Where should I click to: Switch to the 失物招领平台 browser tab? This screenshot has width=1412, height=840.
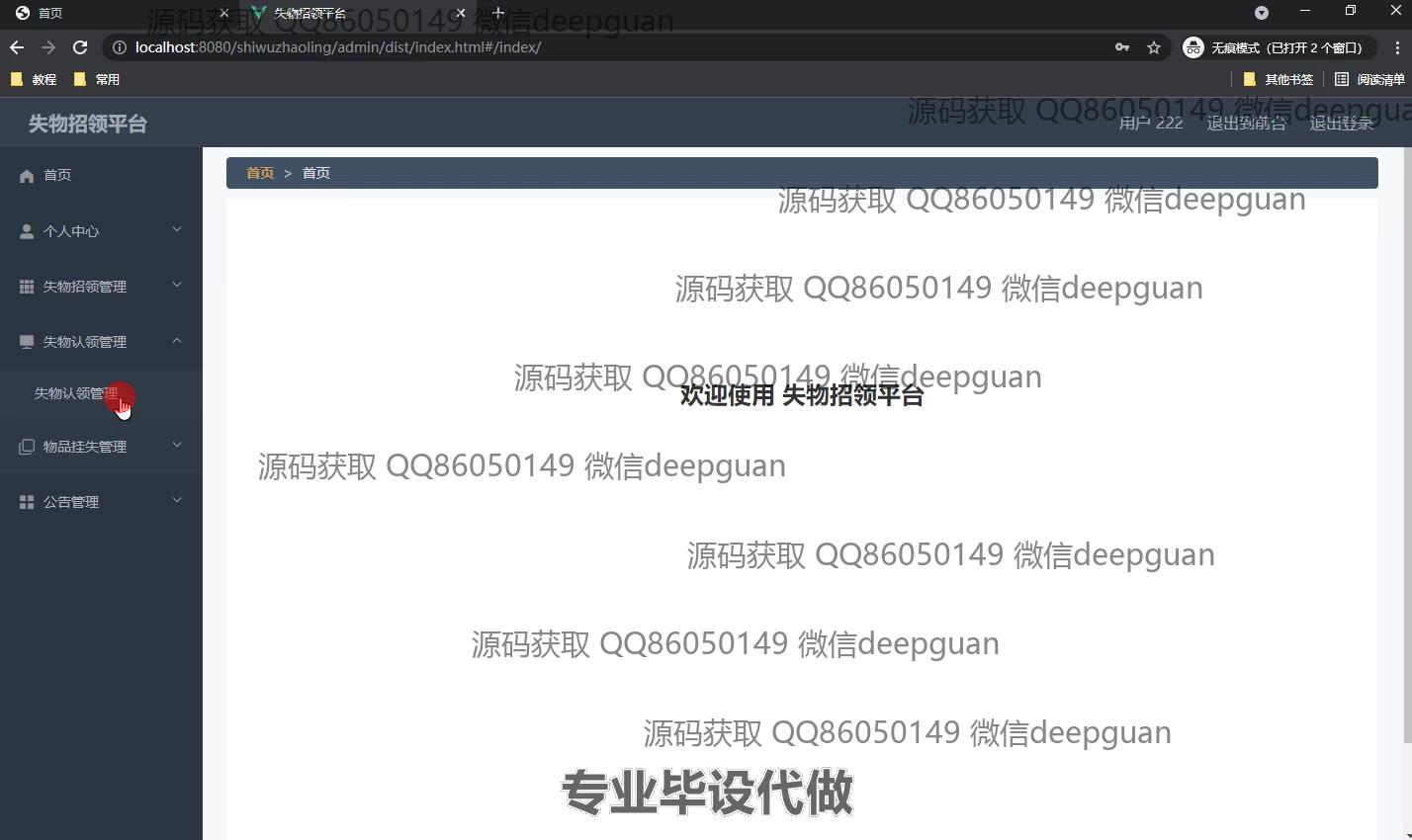pos(357,14)
